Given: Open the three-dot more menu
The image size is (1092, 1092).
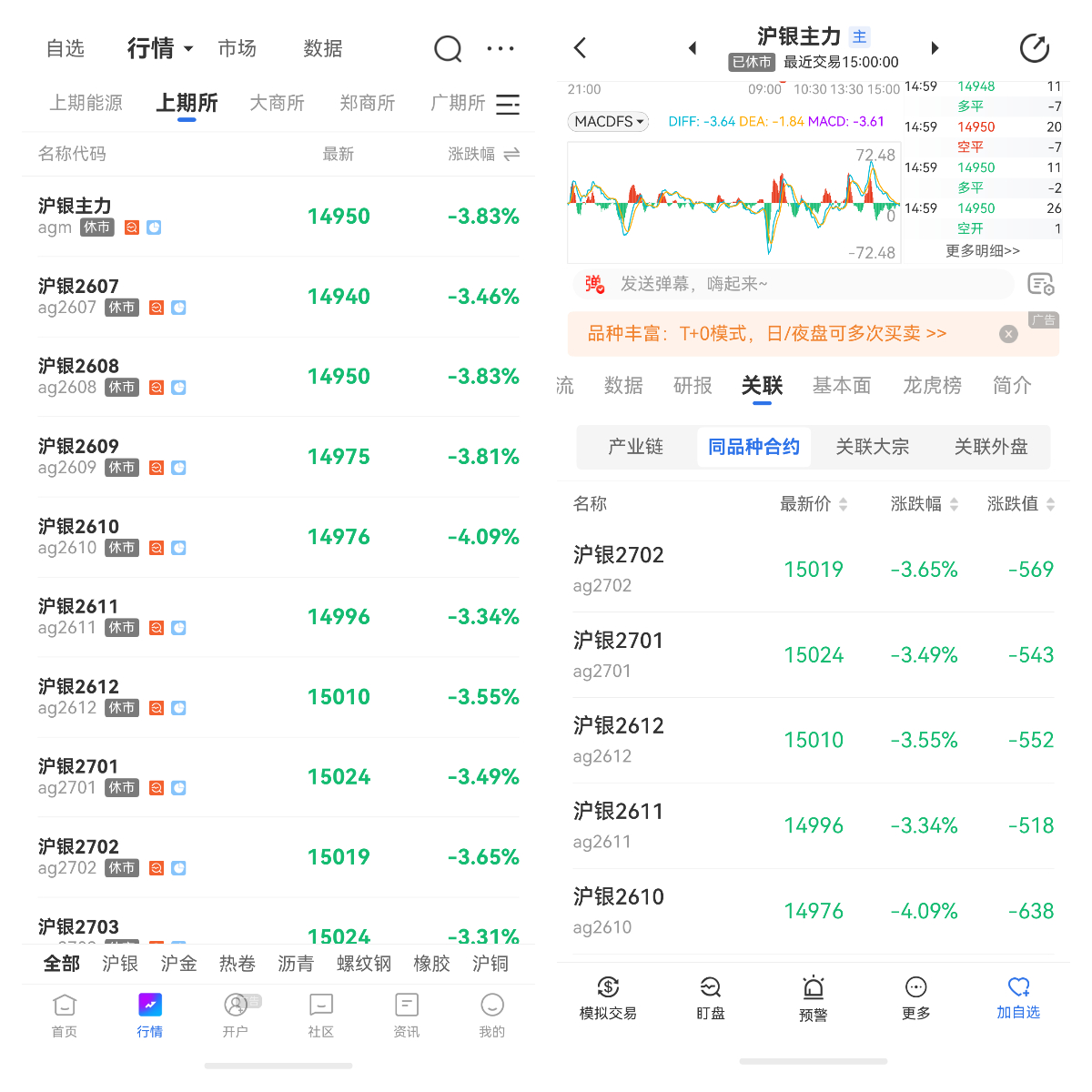Looking at the screenshot, I should 500,48.
